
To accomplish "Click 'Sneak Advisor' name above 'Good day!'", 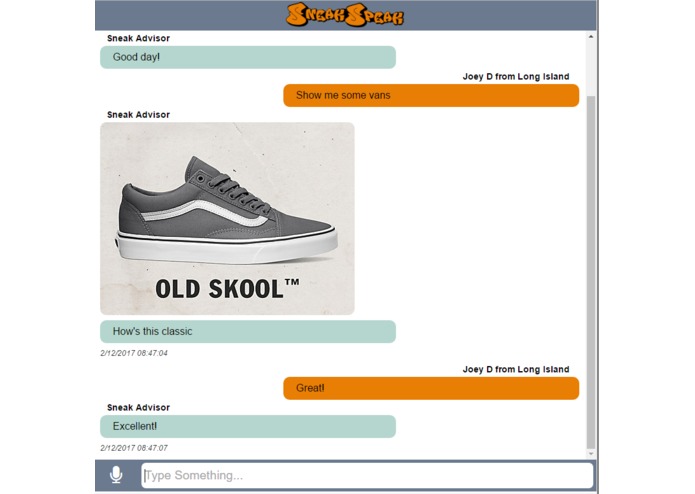I will pos(138,38).
